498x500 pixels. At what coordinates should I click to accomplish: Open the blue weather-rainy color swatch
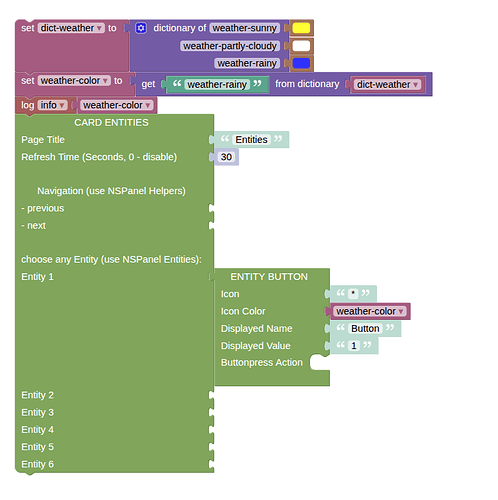(301, 63)
